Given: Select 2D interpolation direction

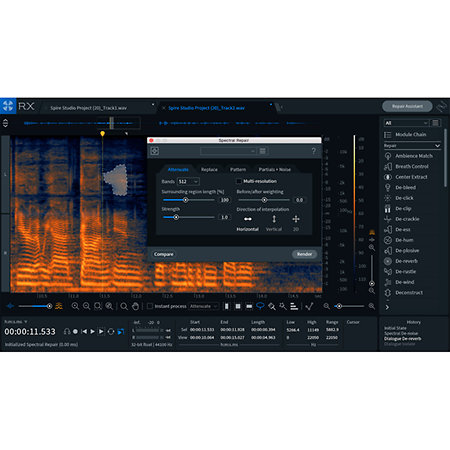Looking at the screenshot, I should coord(296,223).
